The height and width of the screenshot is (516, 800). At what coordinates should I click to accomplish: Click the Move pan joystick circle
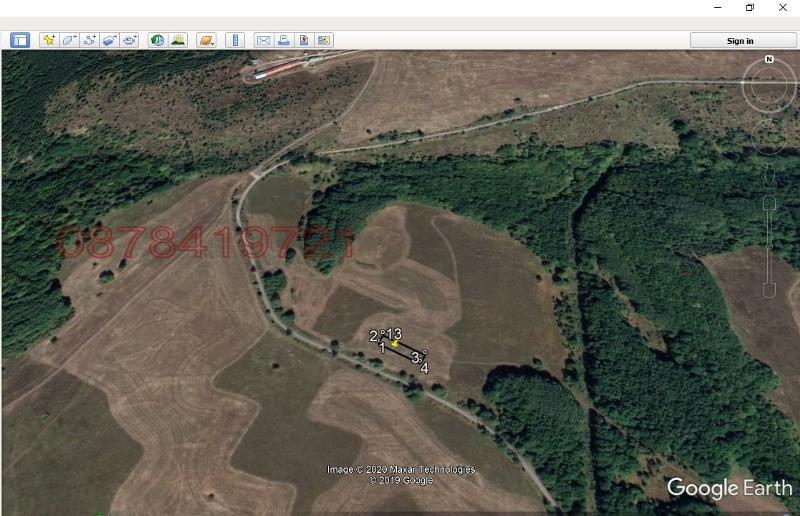(769, 135)
